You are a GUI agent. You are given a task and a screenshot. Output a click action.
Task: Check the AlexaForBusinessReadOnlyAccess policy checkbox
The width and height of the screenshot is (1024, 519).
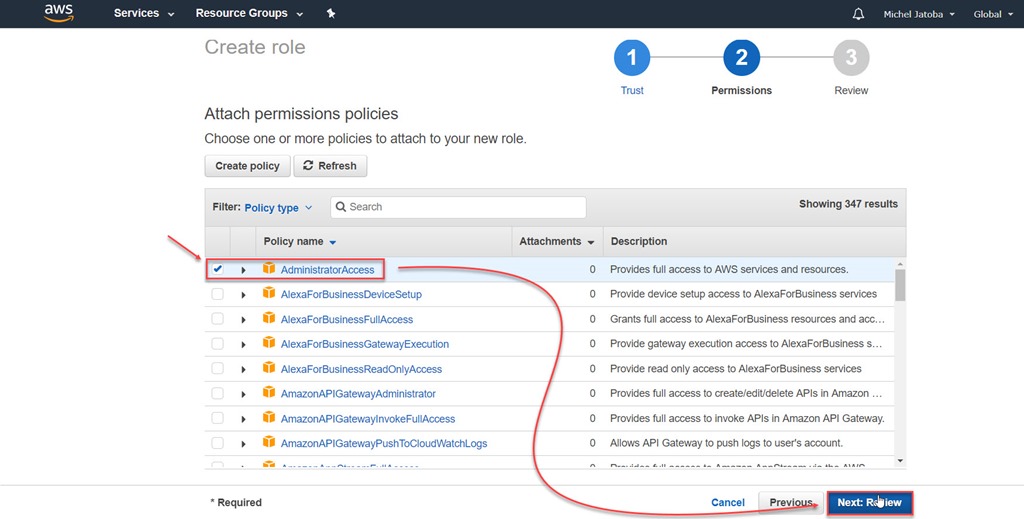[217, 368]
